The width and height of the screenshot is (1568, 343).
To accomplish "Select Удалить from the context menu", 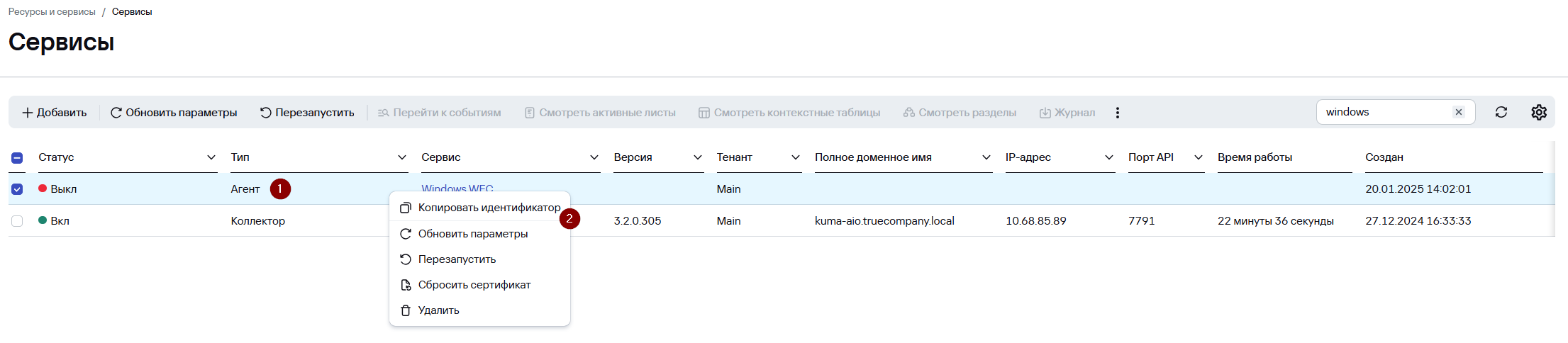I will coord(438,310).
